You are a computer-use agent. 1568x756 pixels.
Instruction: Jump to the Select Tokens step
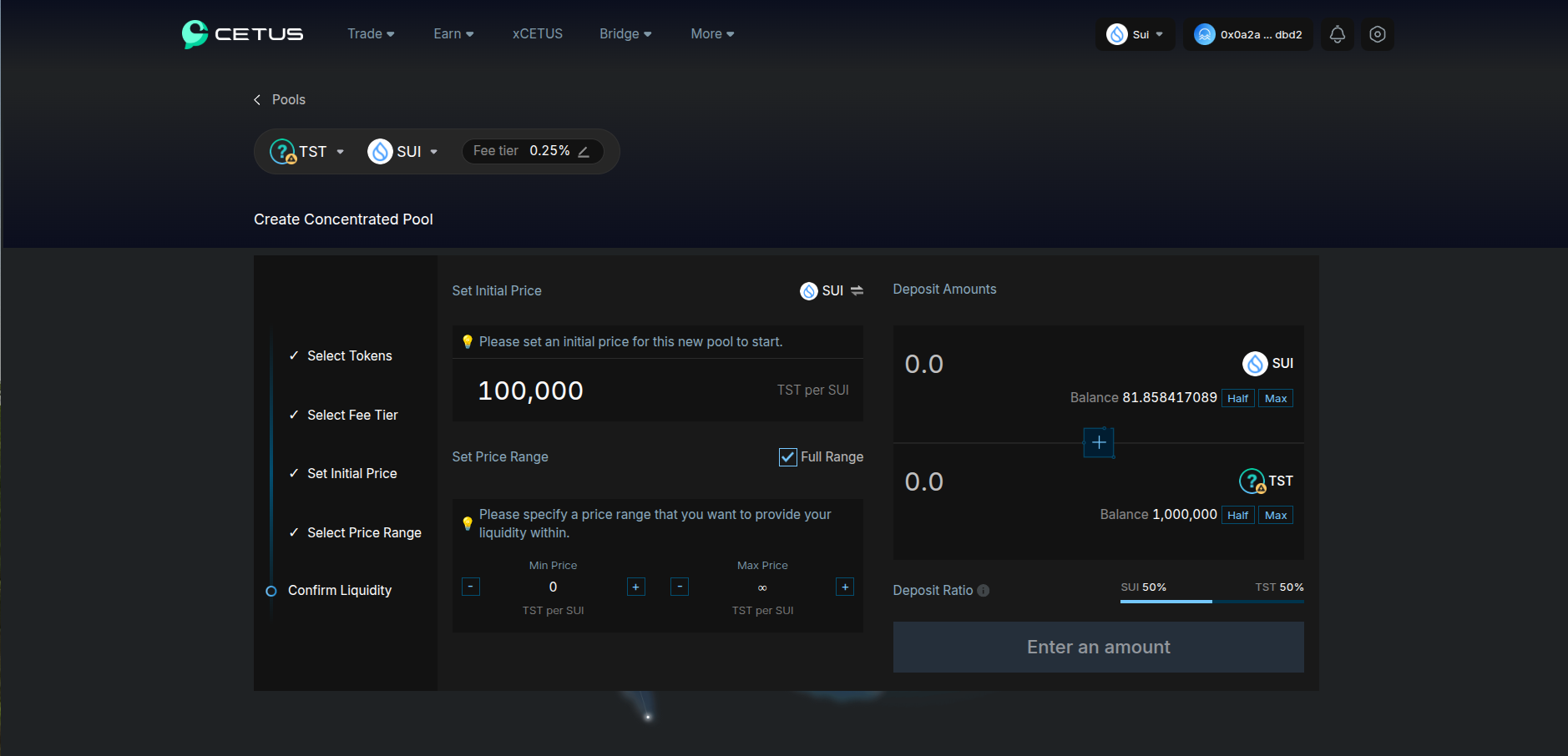click(350, 356)
